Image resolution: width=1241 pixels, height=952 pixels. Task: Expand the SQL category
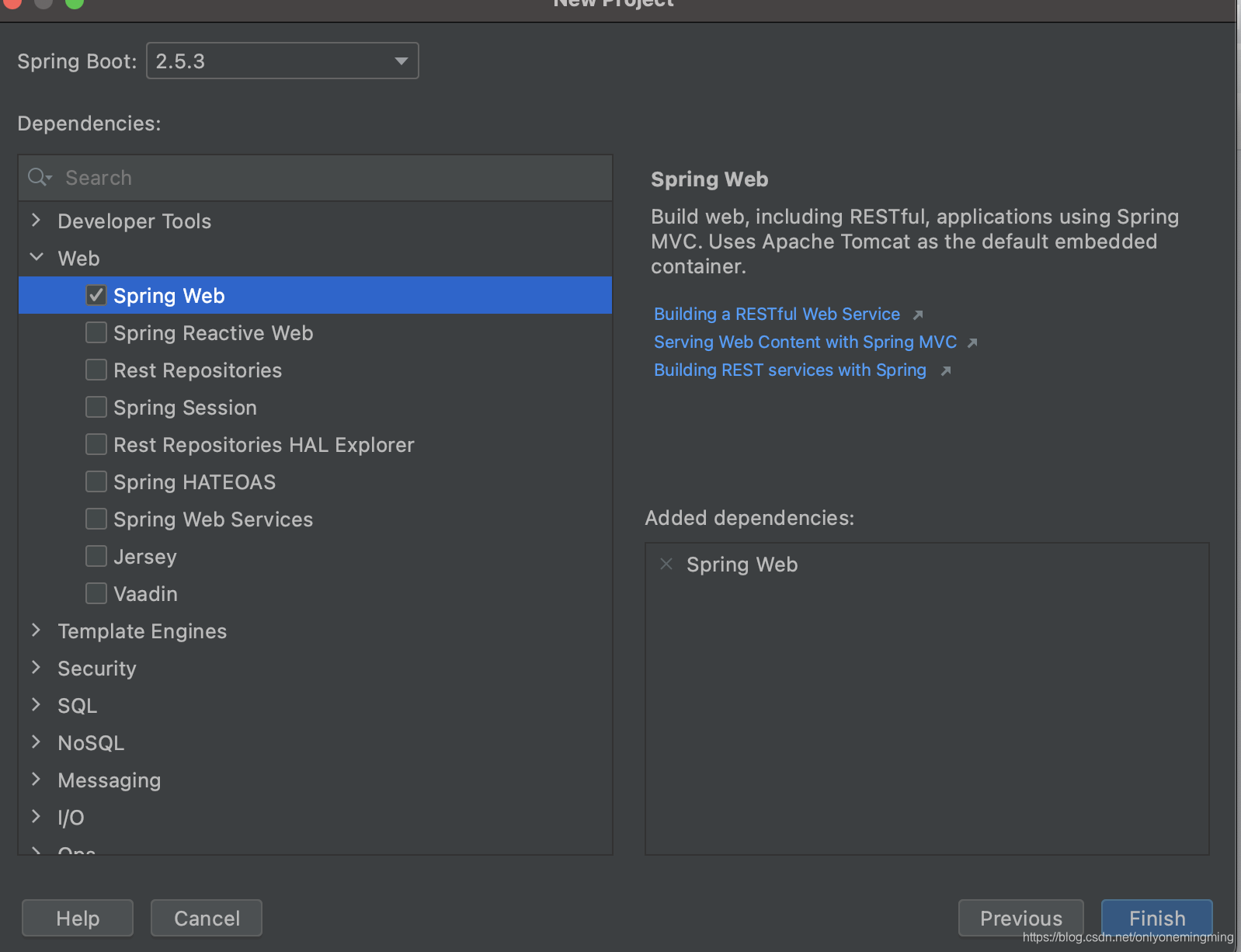(x=36, y=705)
